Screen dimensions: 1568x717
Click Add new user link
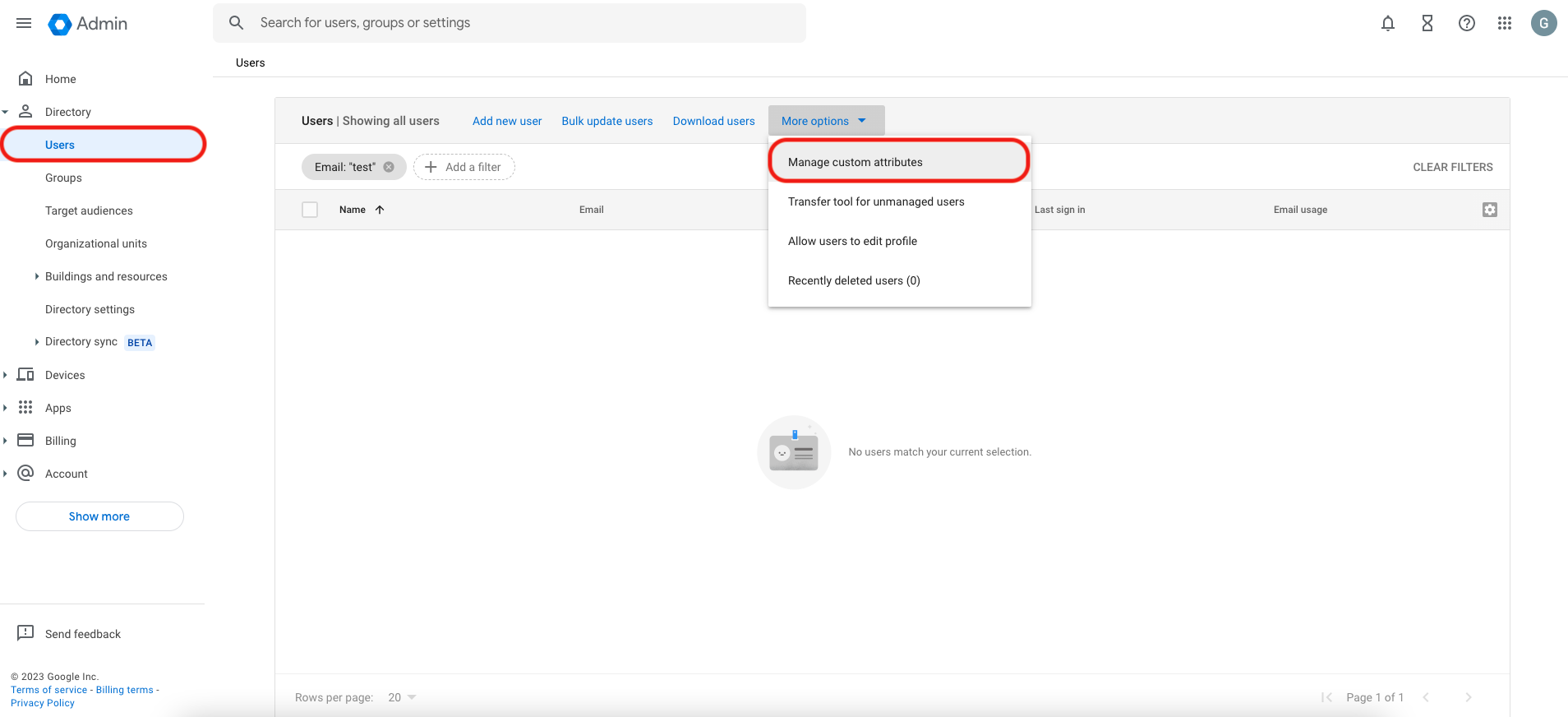[506, 121]
